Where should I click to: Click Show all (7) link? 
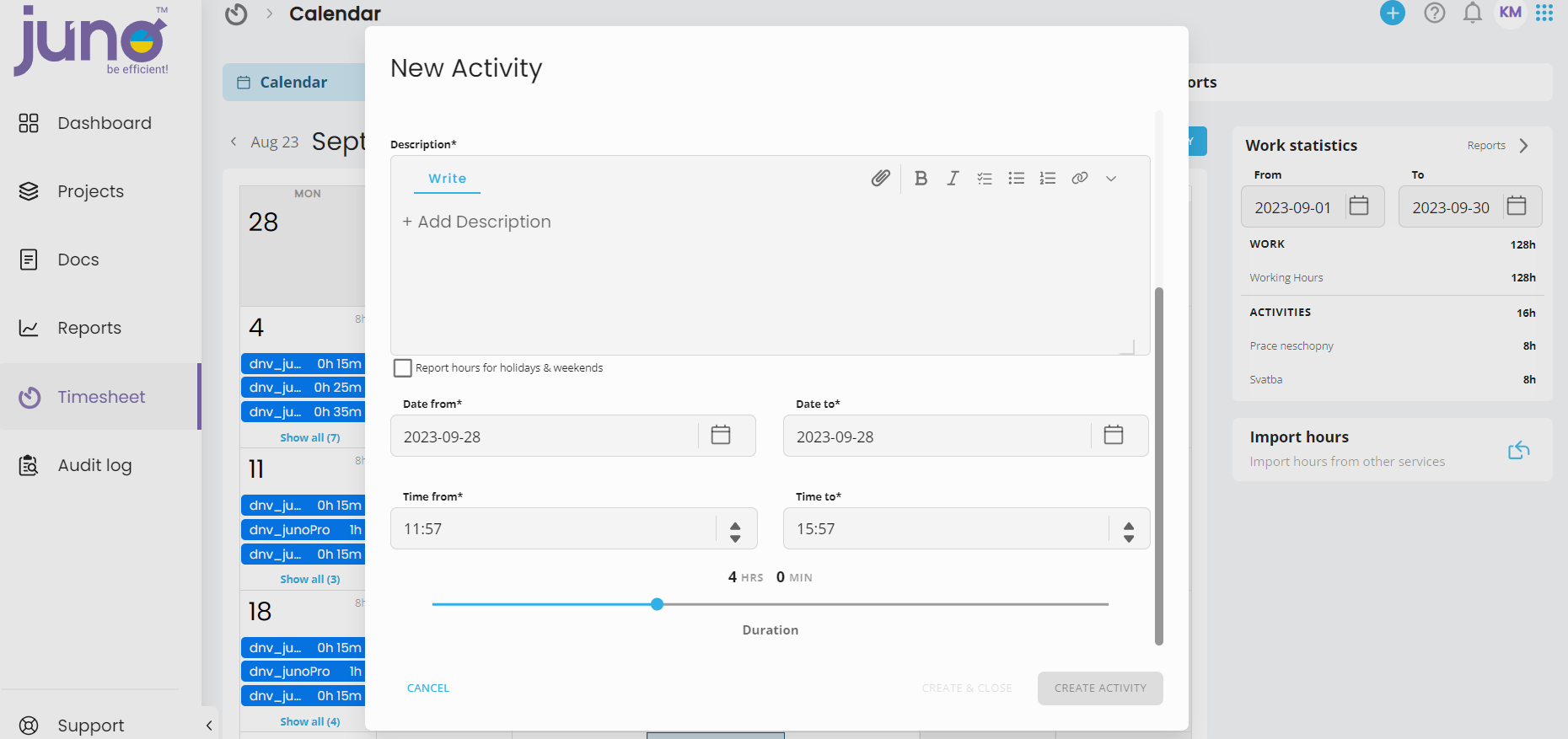(x=310, y=438)
